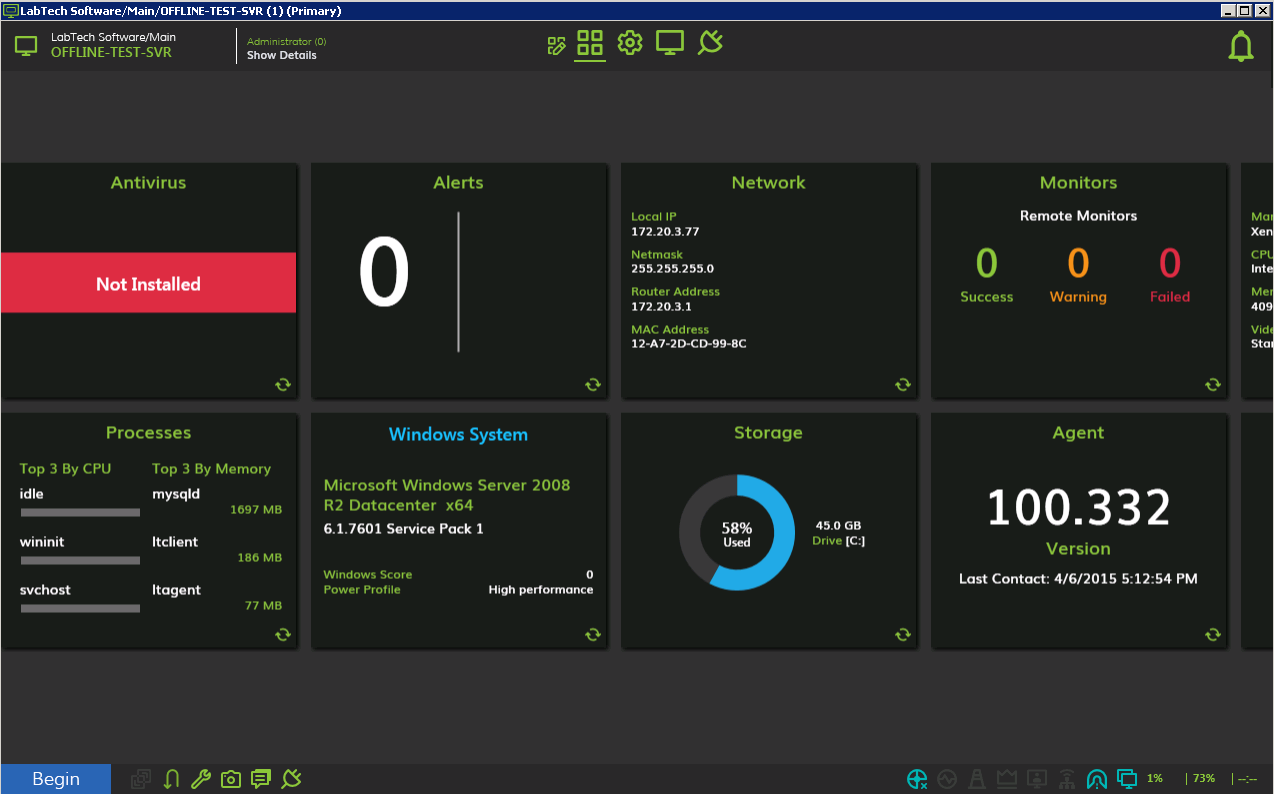Click the U-turn arrow icon in bottom bar
Viewport: 1274px width, 794px height.
(x=171, y=779)
